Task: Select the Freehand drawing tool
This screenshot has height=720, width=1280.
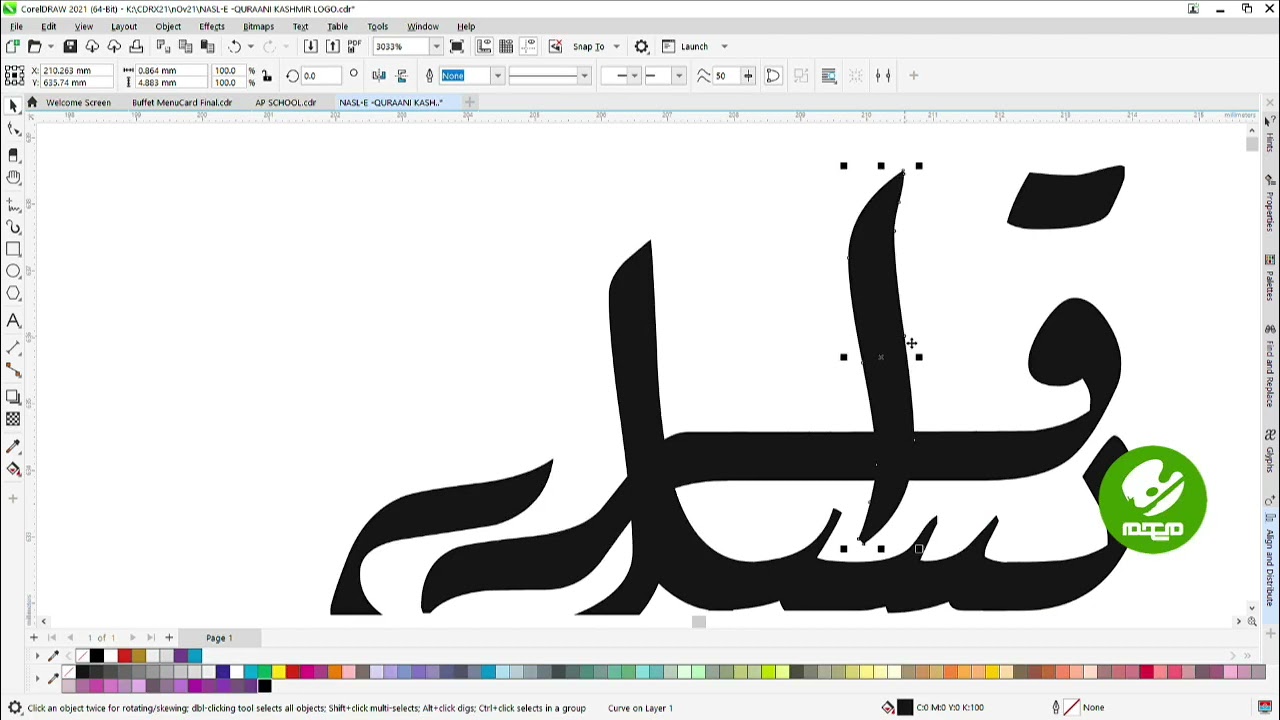Action: pyautogui.click(x=13, y=203)
